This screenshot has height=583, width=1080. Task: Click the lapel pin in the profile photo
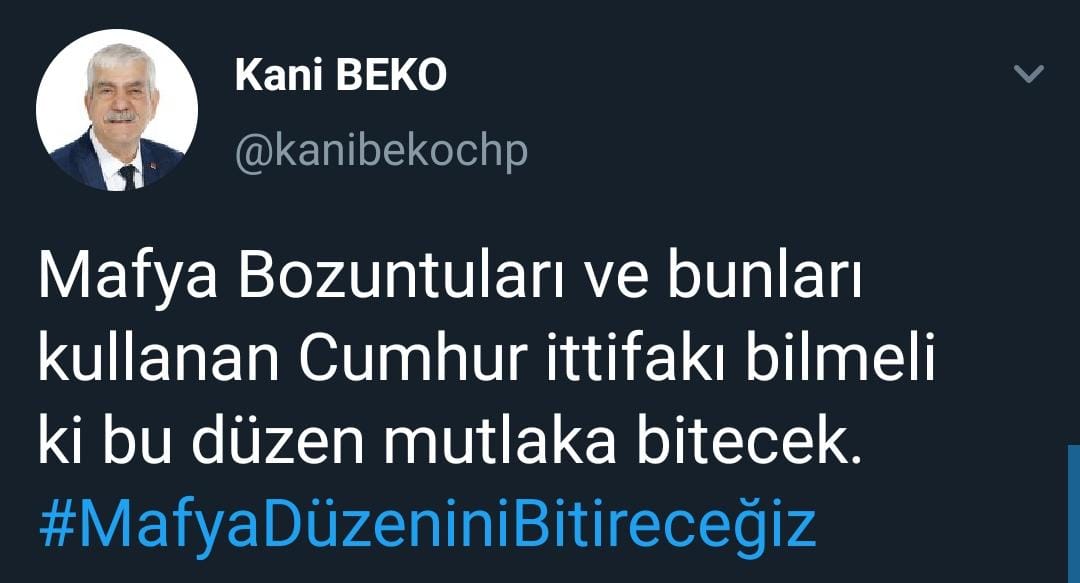click(x=153, y=165)
